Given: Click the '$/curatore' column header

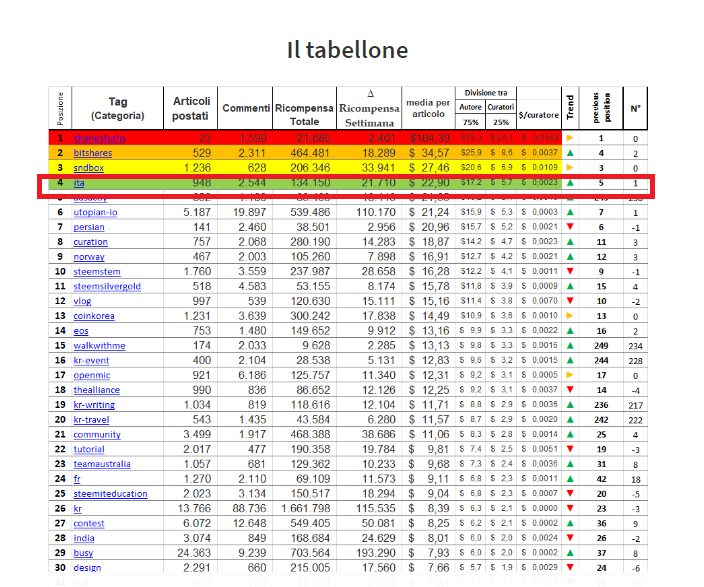Looking at the screenshot, I should click(x=539, y=115).
